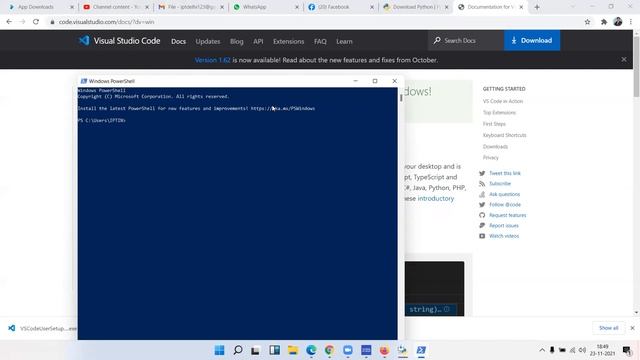Image resolution: width=640 pixels, height=360 pixels.
Task: Click the Follow @code Twitter icon
Action: click(482, 204)
